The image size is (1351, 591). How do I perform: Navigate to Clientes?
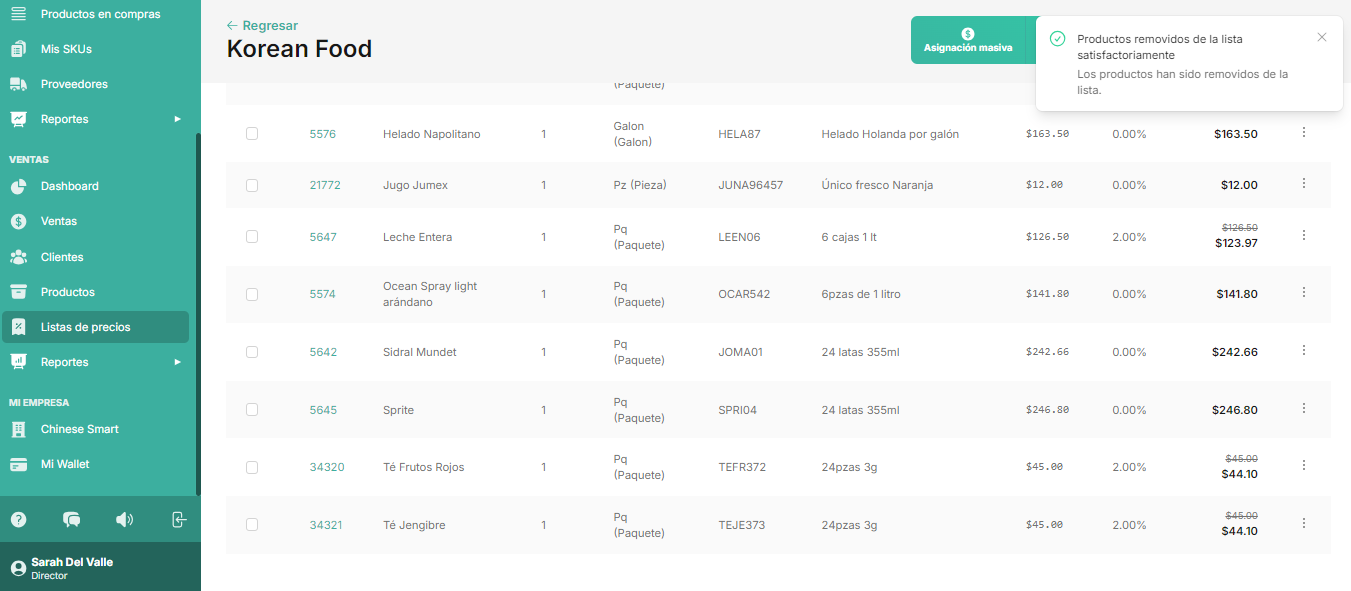click(62, 257)
